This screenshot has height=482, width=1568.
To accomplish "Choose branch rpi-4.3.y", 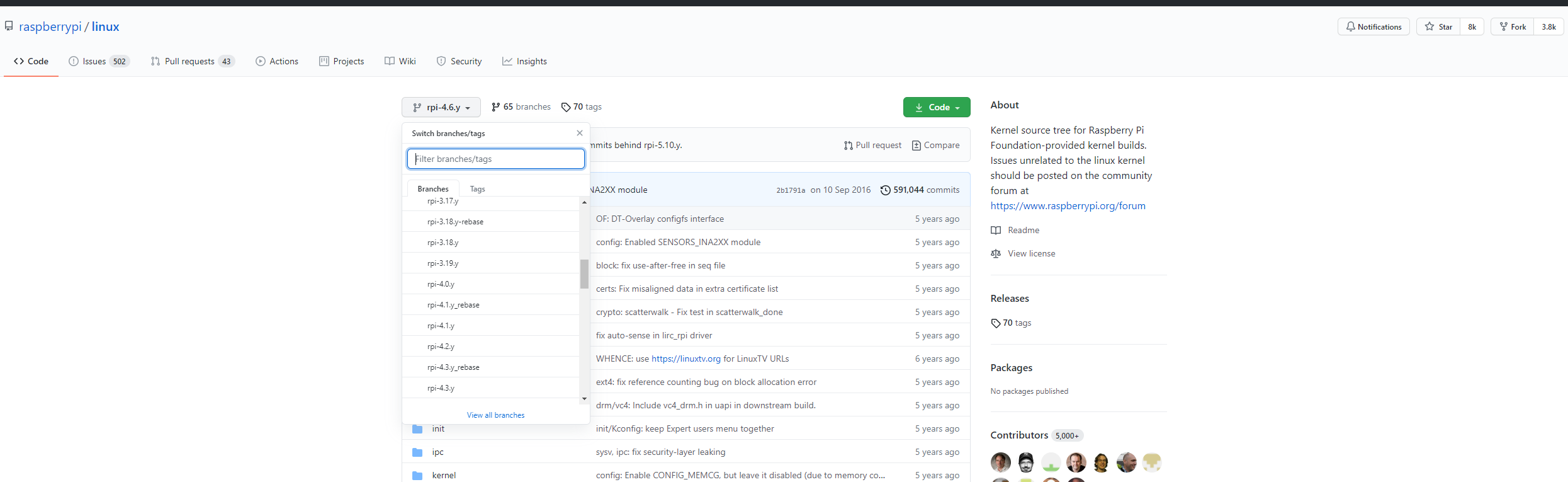I will 491,388.
